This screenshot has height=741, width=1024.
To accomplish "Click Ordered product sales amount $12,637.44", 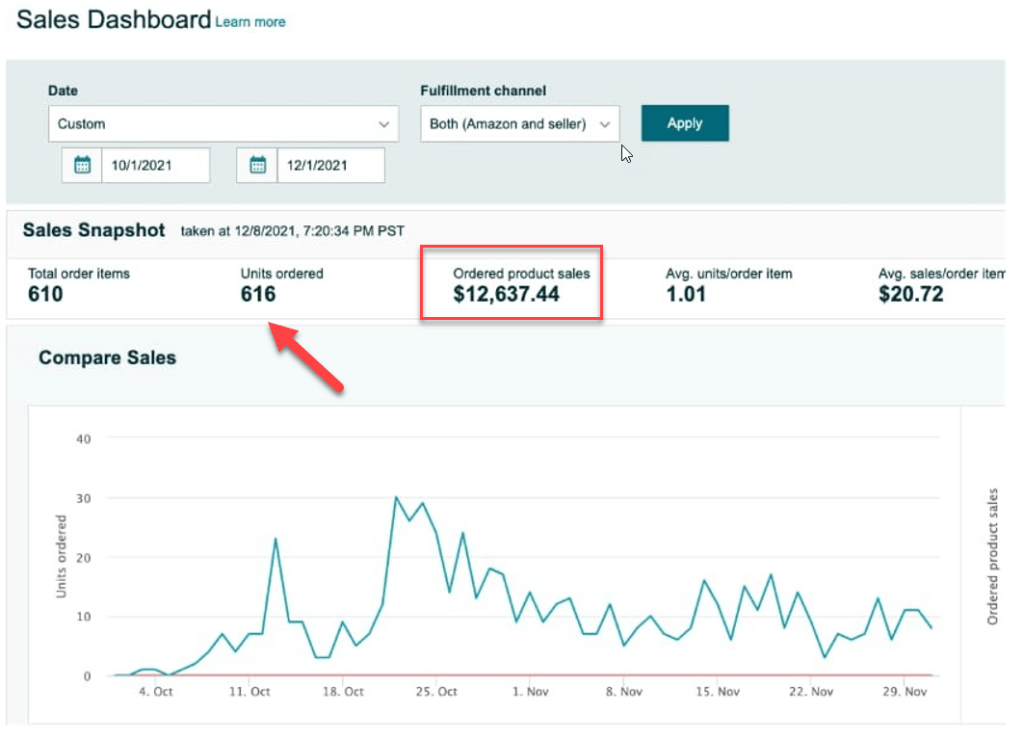I will click(506, 294).
